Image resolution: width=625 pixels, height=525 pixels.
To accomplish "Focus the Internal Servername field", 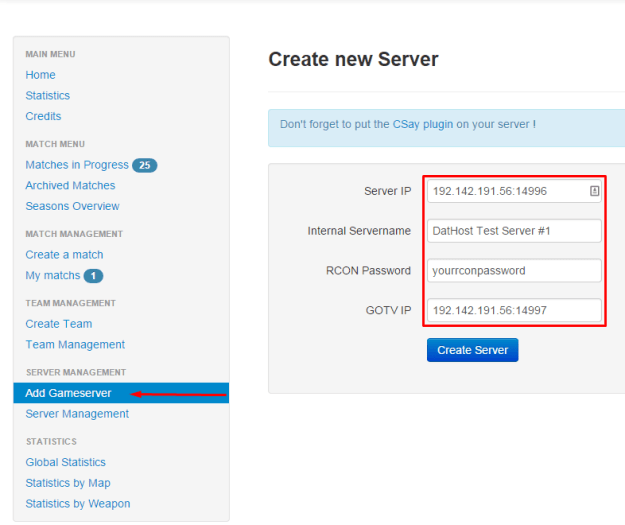I will coord(514,231).
